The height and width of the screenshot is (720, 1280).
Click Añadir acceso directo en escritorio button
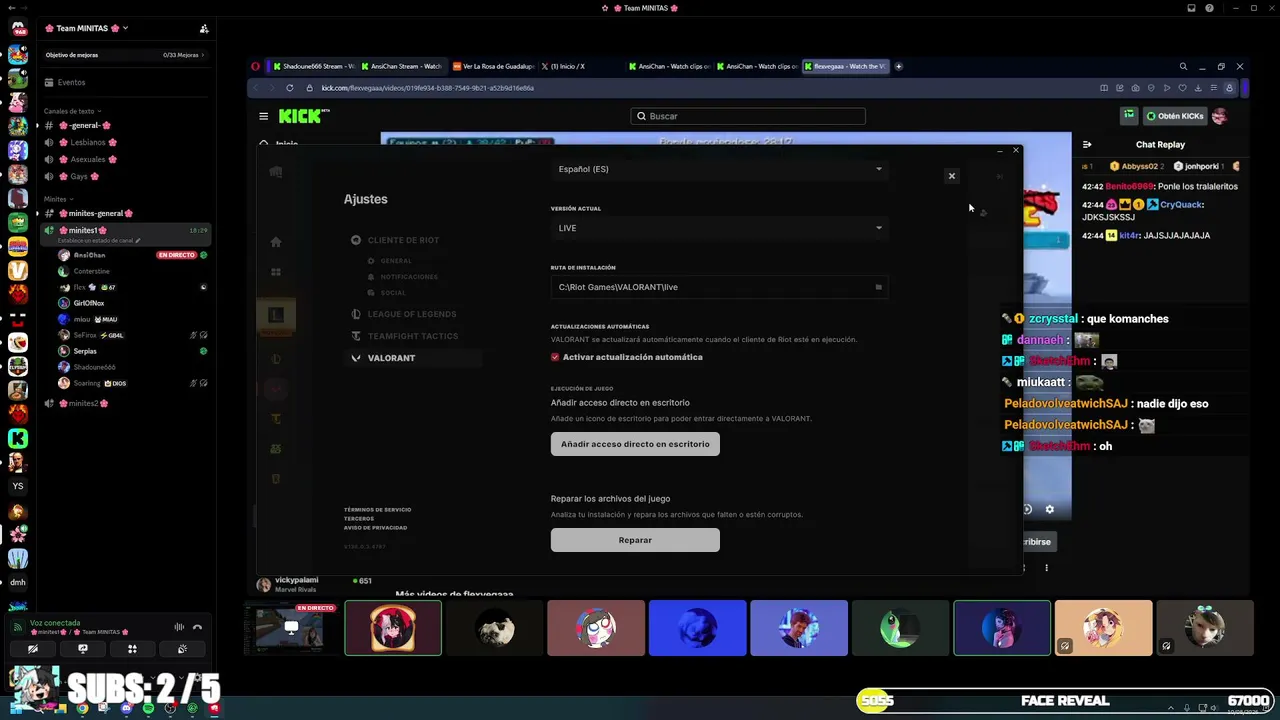(635, 444)
